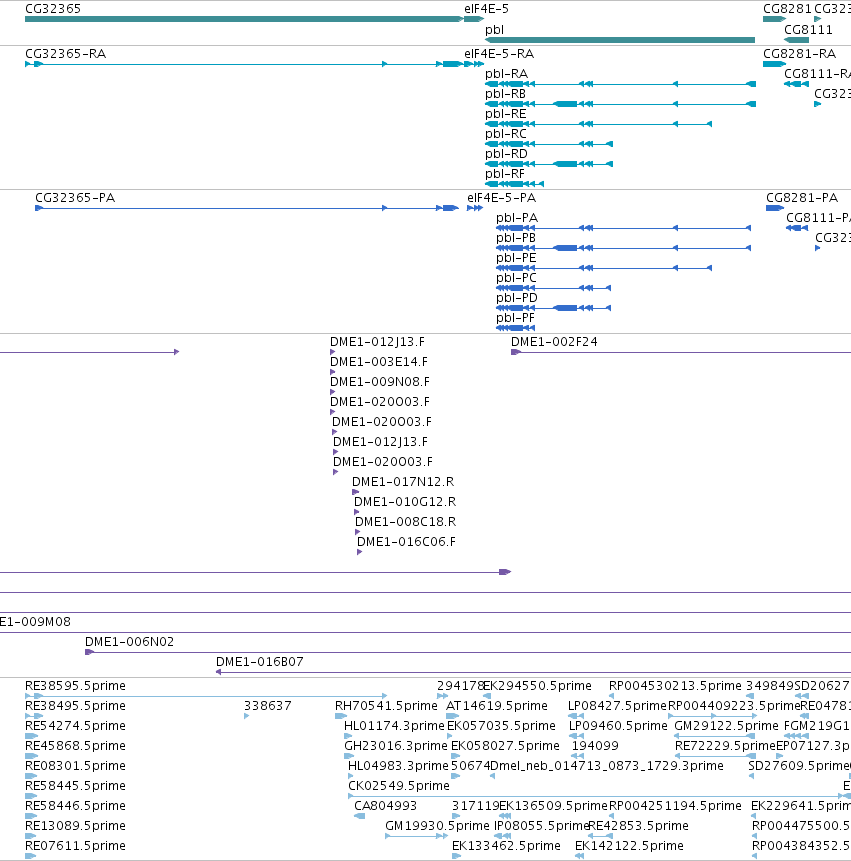Viewport: 851px width, 861px height.
Task: Select the DME1-002F24 clone label
Action: 554,342
